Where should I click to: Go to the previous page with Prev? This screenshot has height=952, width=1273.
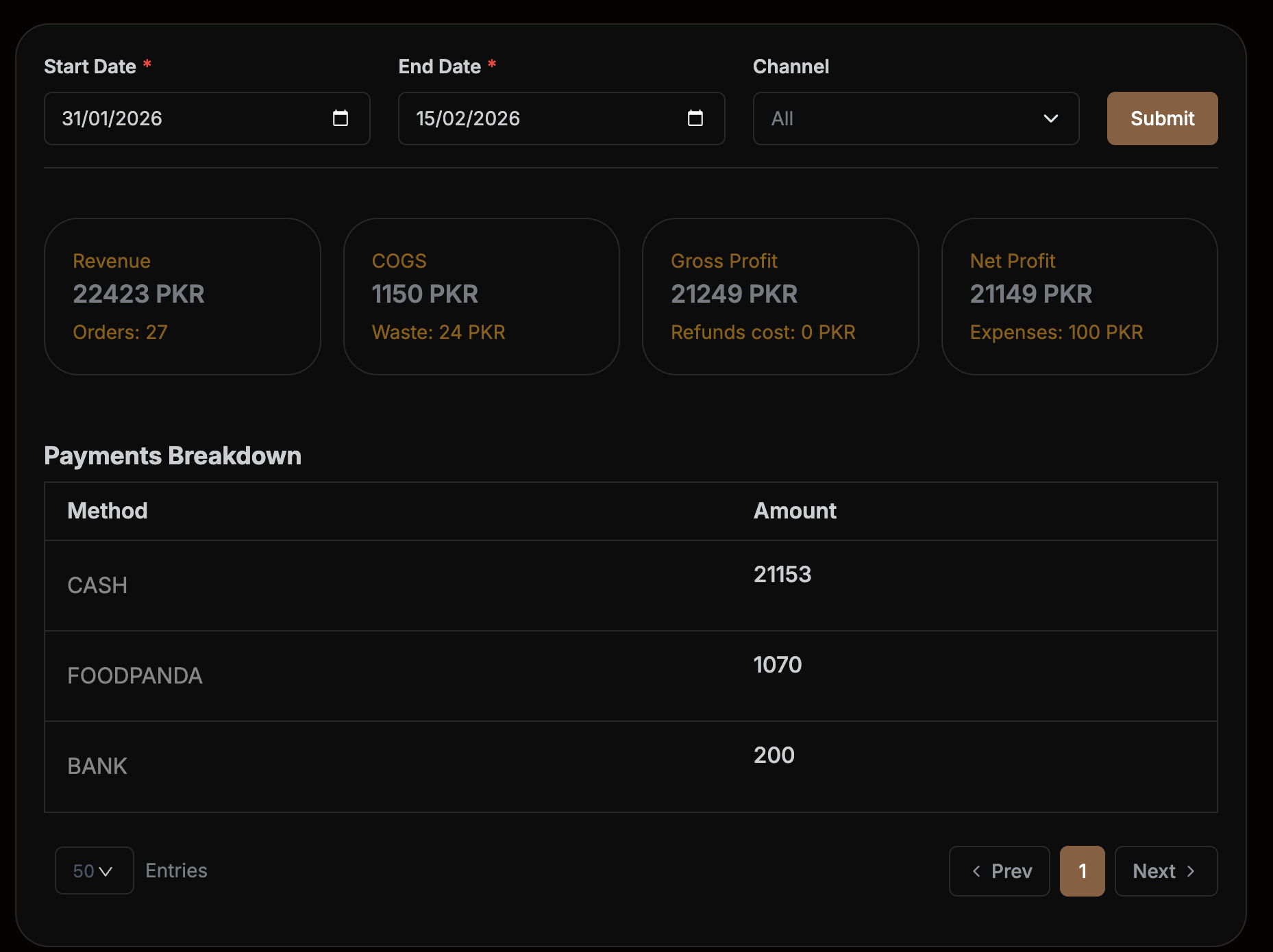(999, 871)
